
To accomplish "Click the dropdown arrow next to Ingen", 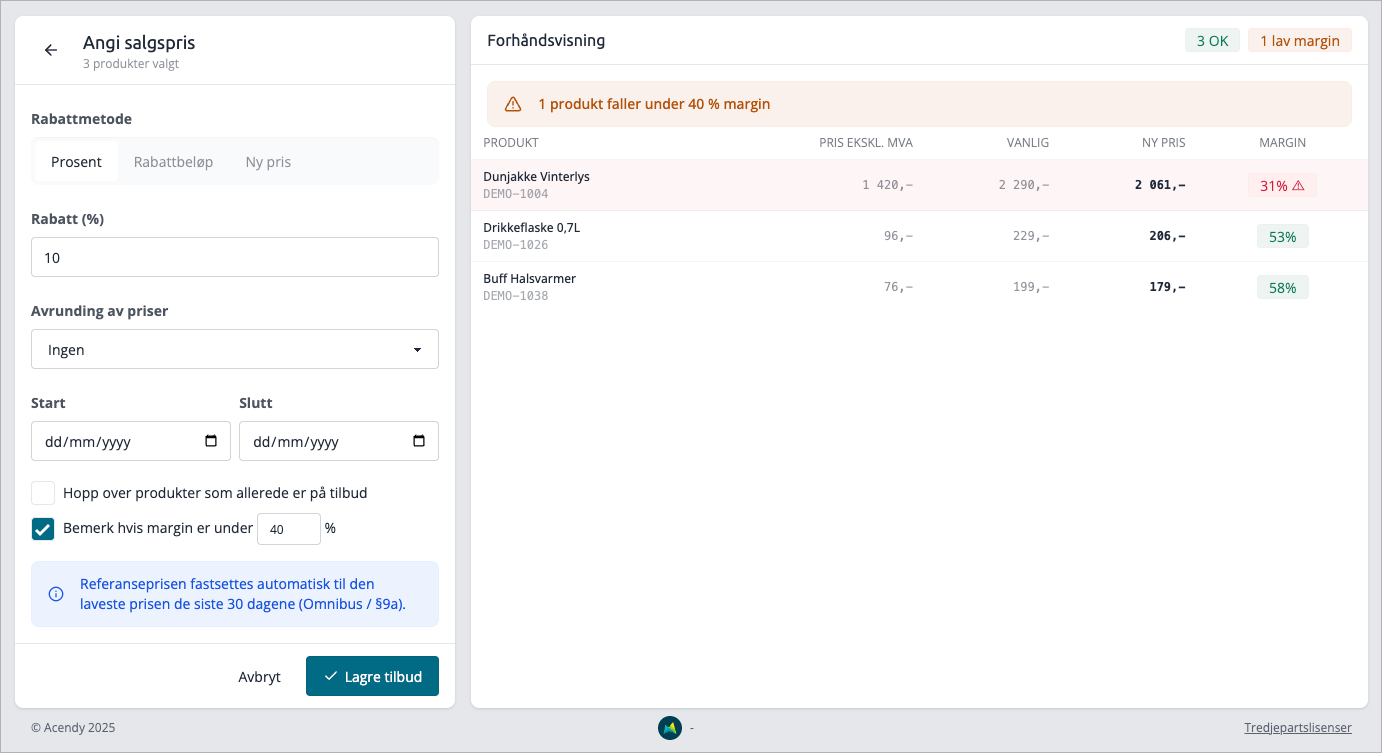I will (417, 350).
